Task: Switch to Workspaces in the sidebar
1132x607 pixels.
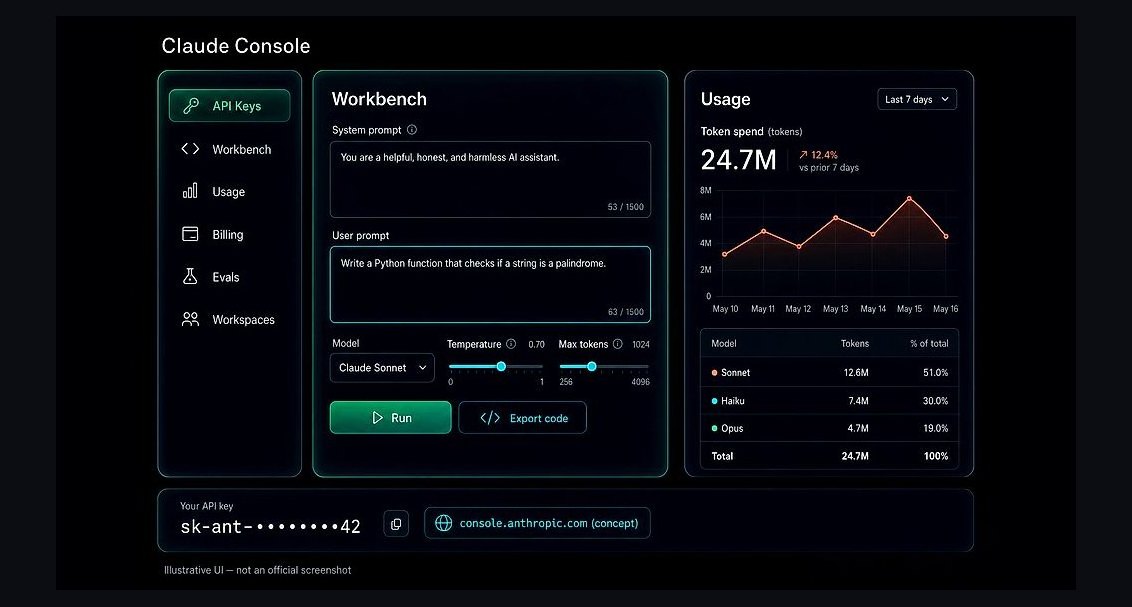Action: [x=230, y=320]
